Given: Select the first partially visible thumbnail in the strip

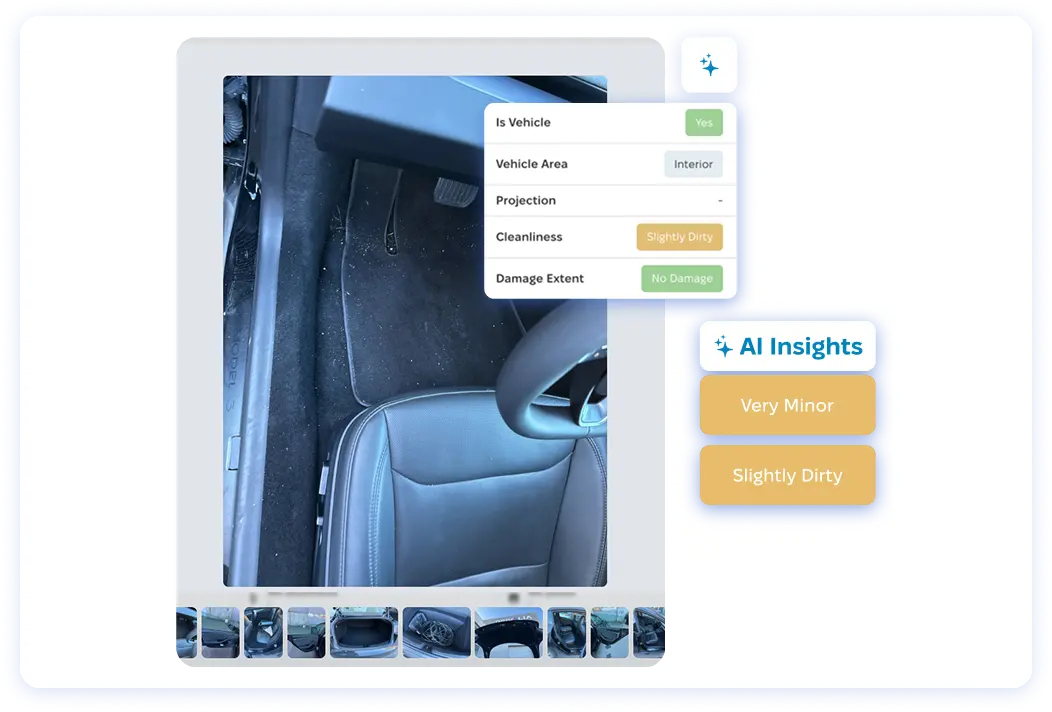Looking at the screenshot, I should pyautogui.click(x=186, y=632).
